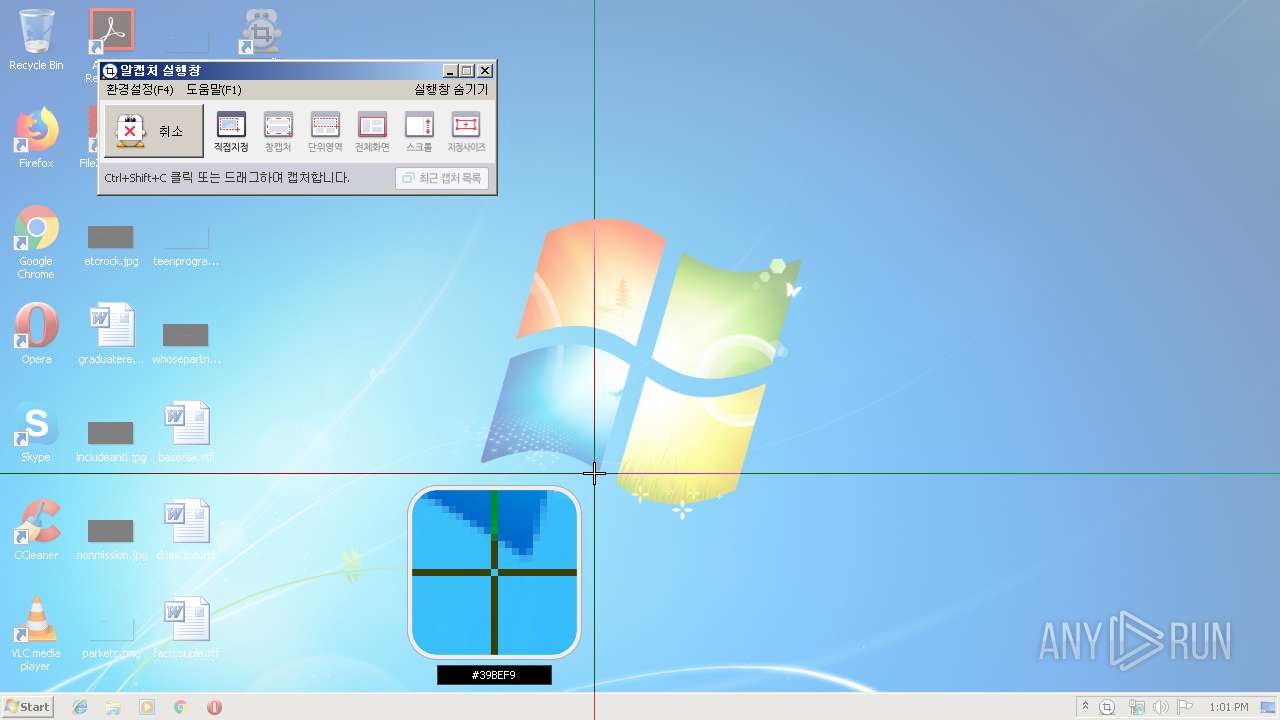
Task: Select the baserisk.rtf document
Action: [x=186, y=432]
